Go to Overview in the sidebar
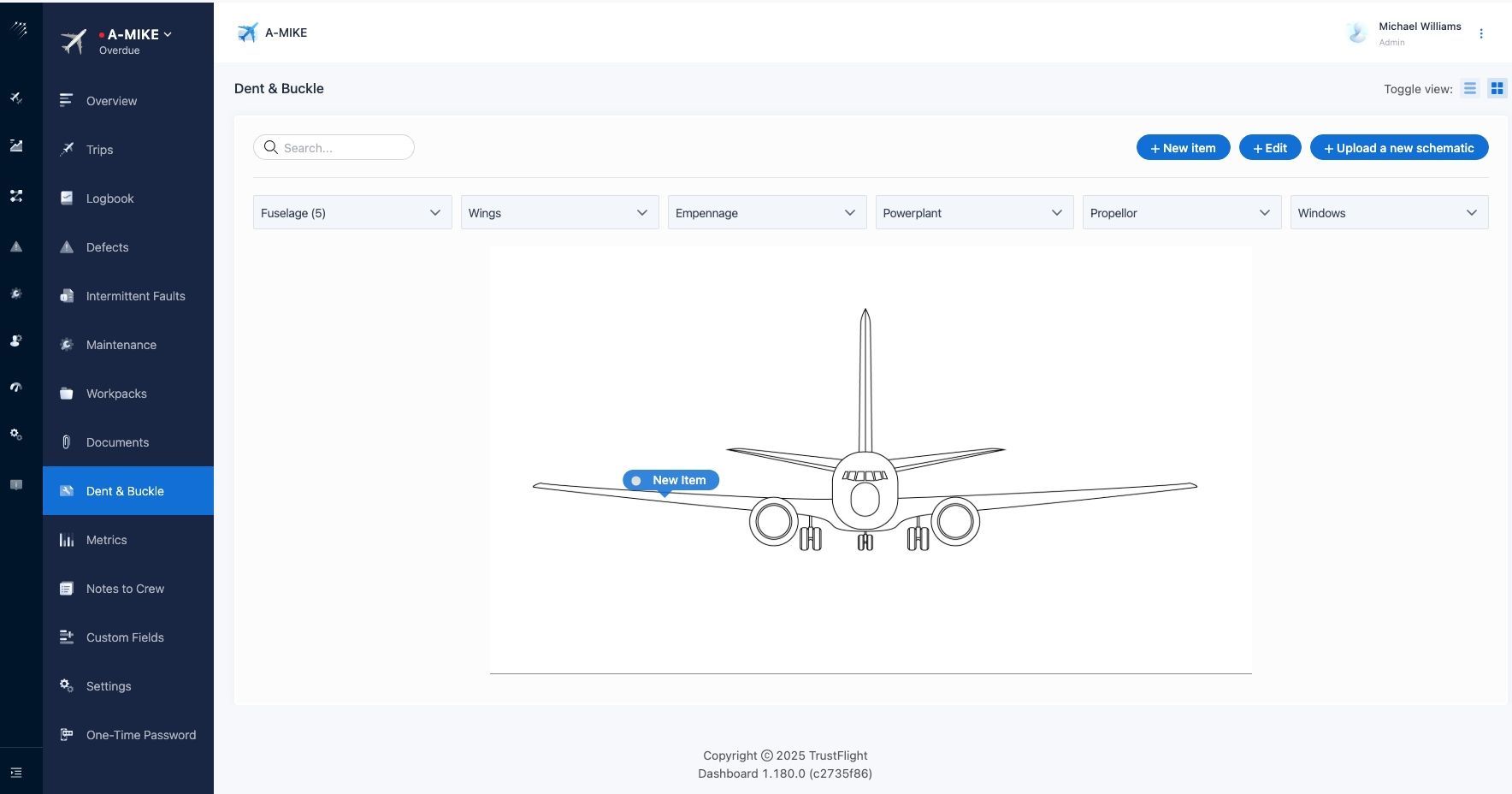This screenshot has width=1512, height=794. point(128,101)
